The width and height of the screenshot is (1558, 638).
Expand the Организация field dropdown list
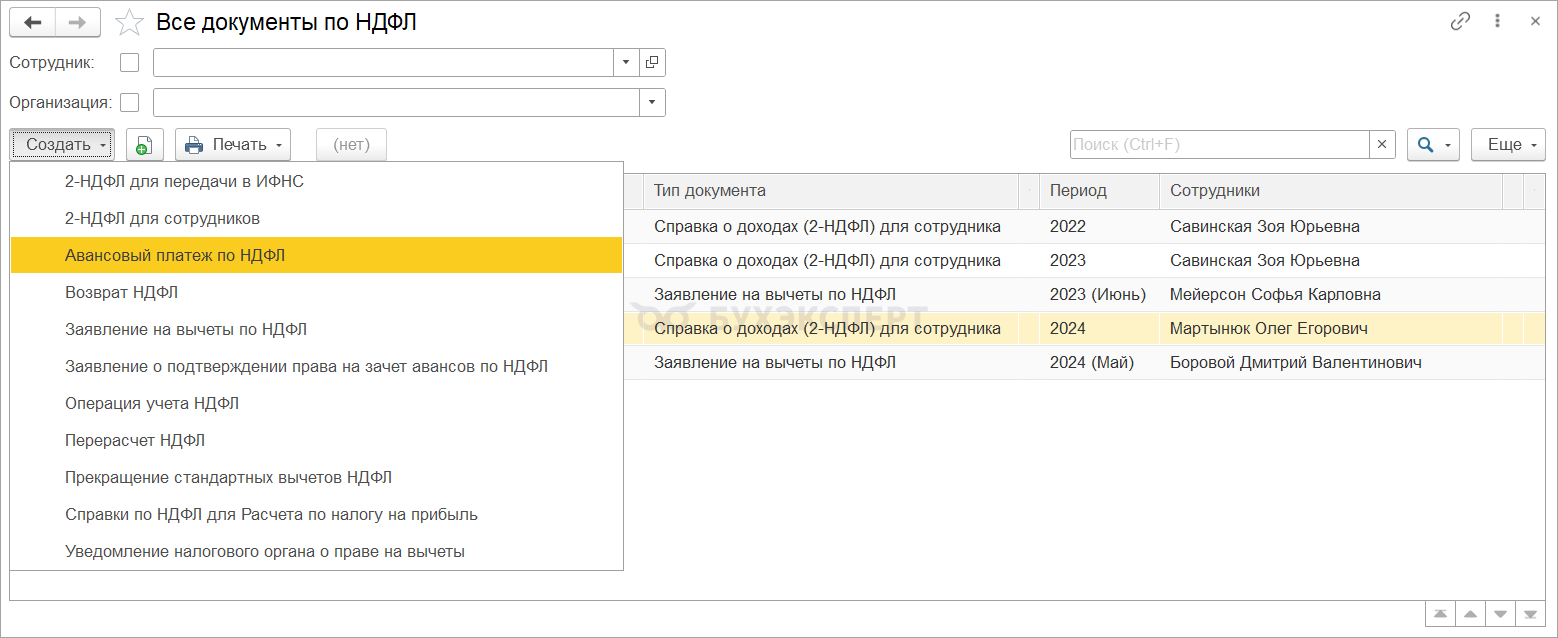pyautogui.click(x=652, y=102)
